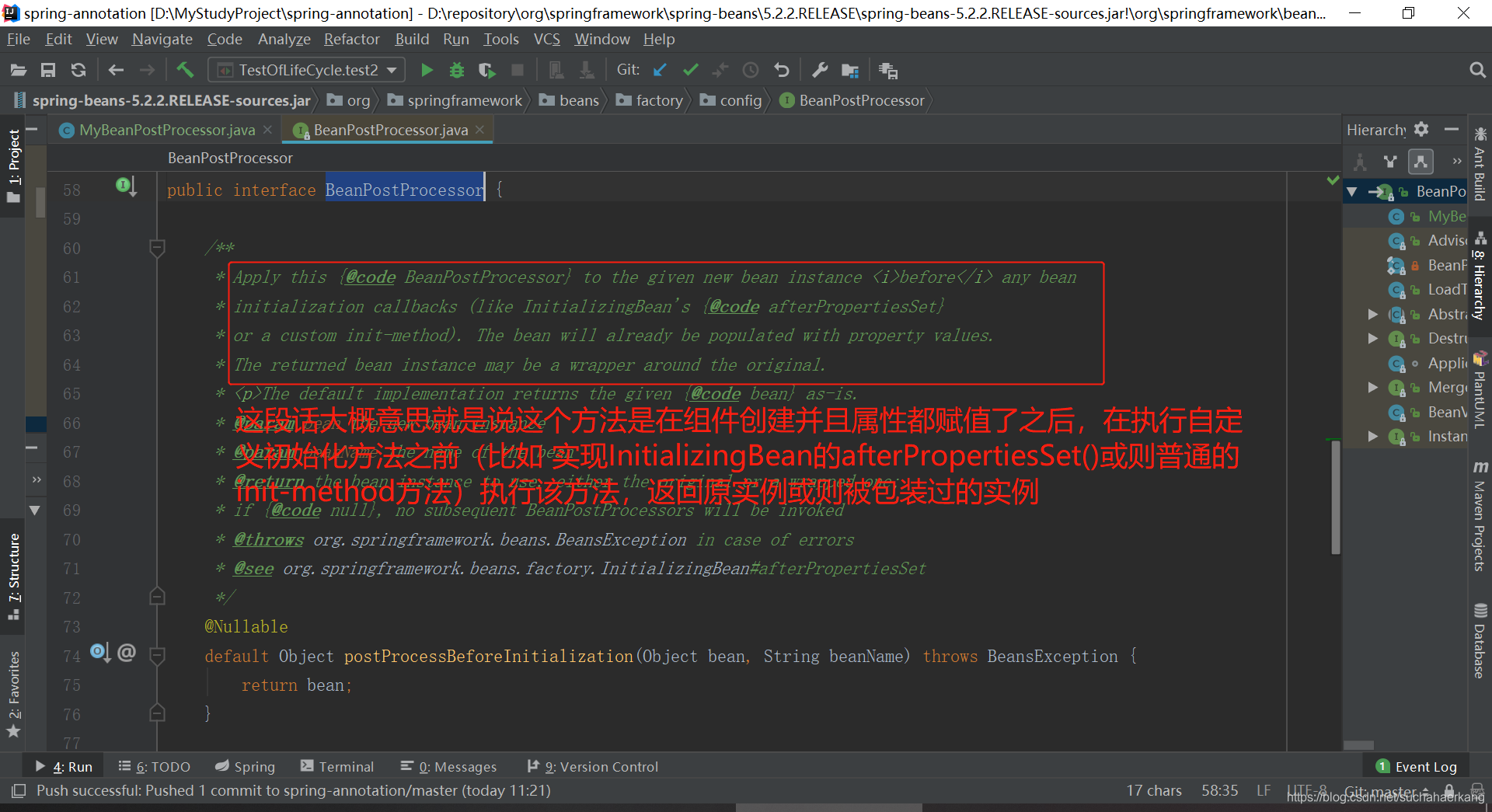Click the Hierarchy panel horizontal scrollbar
Screen dimensions: 1492x812
[x=1358, y=744]
